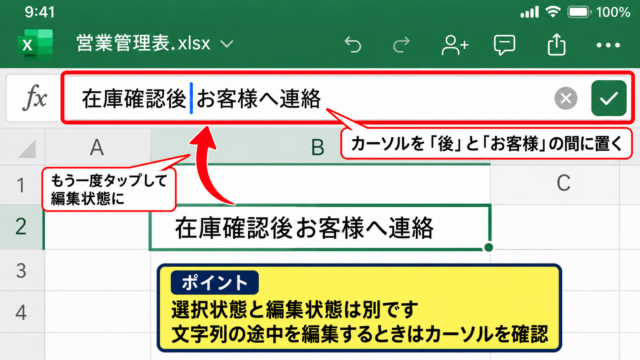Viewport: 640px width, 360px height.
Task: Cancel the edit with the gray X
Action: [x=566, y=98]
